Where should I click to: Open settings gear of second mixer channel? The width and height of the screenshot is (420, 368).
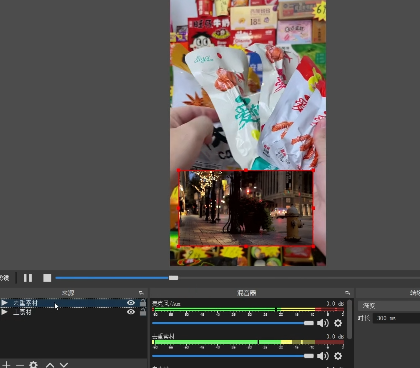[338, 356]
